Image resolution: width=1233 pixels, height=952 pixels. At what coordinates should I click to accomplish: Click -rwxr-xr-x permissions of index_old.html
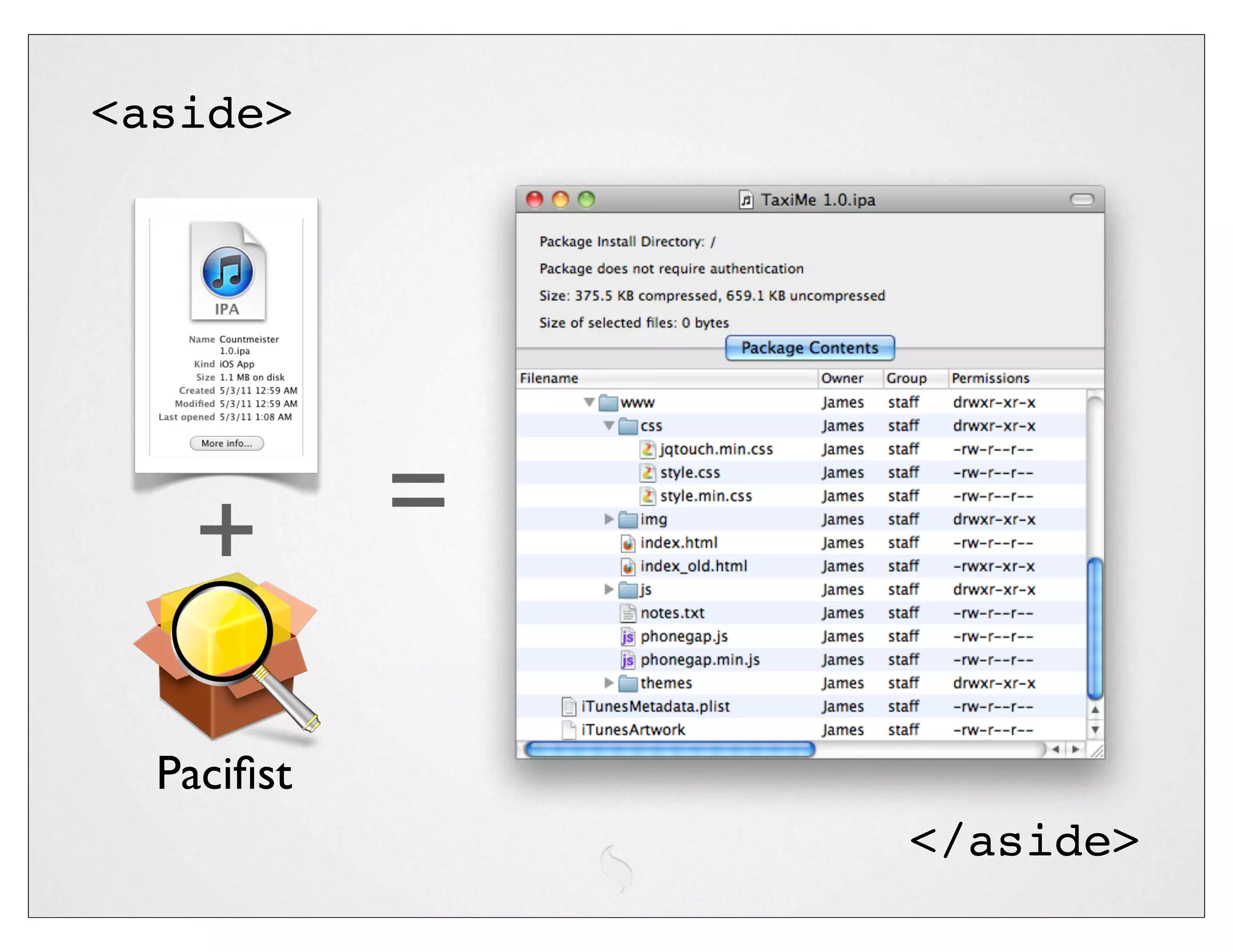994,566
